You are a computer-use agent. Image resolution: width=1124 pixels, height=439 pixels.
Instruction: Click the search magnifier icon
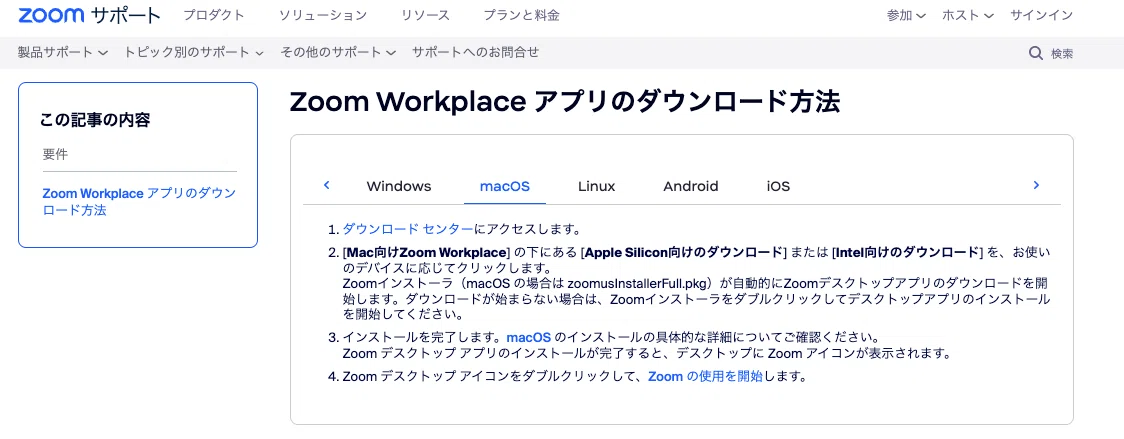1036,53
